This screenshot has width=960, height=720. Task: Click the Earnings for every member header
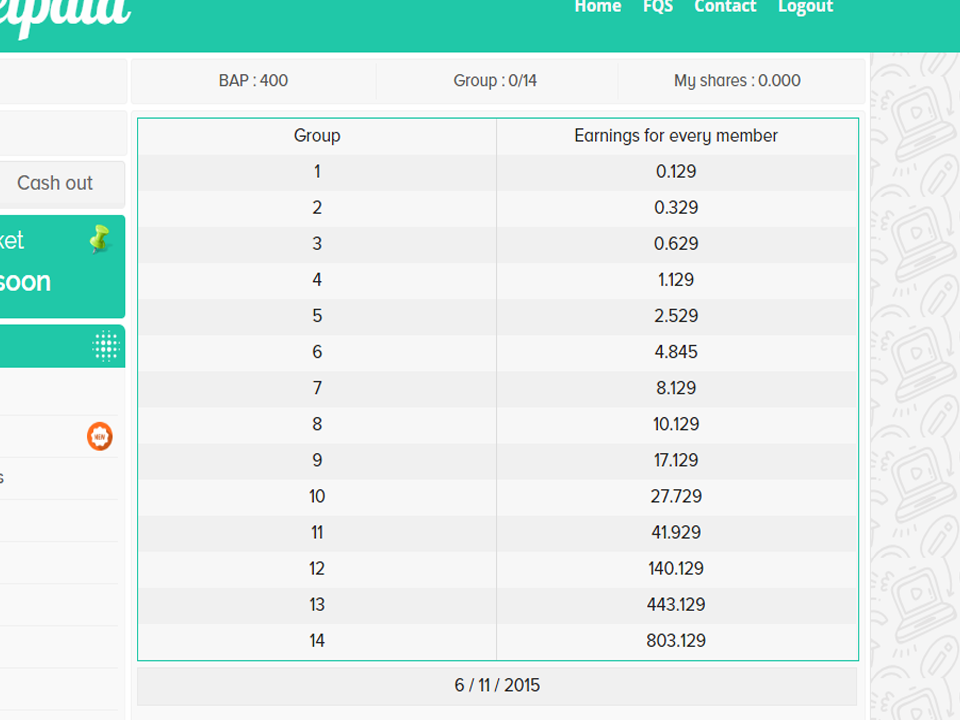click(676, 136)
